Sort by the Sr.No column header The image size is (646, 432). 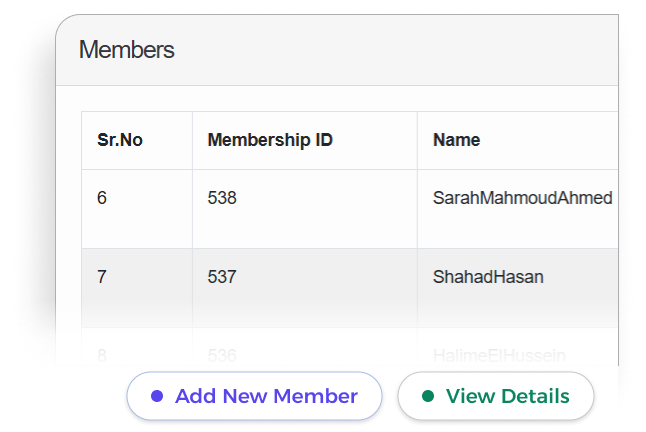[120, 140]
